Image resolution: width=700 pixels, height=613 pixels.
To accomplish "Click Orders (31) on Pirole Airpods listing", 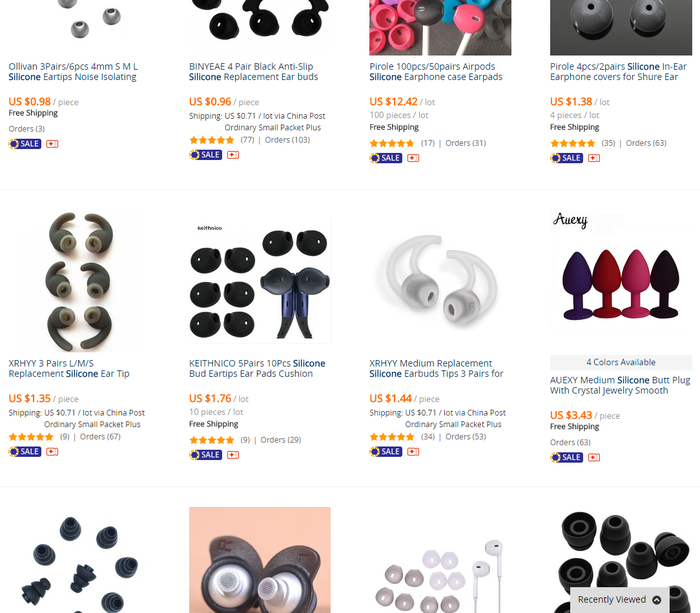I will [466, 143].
